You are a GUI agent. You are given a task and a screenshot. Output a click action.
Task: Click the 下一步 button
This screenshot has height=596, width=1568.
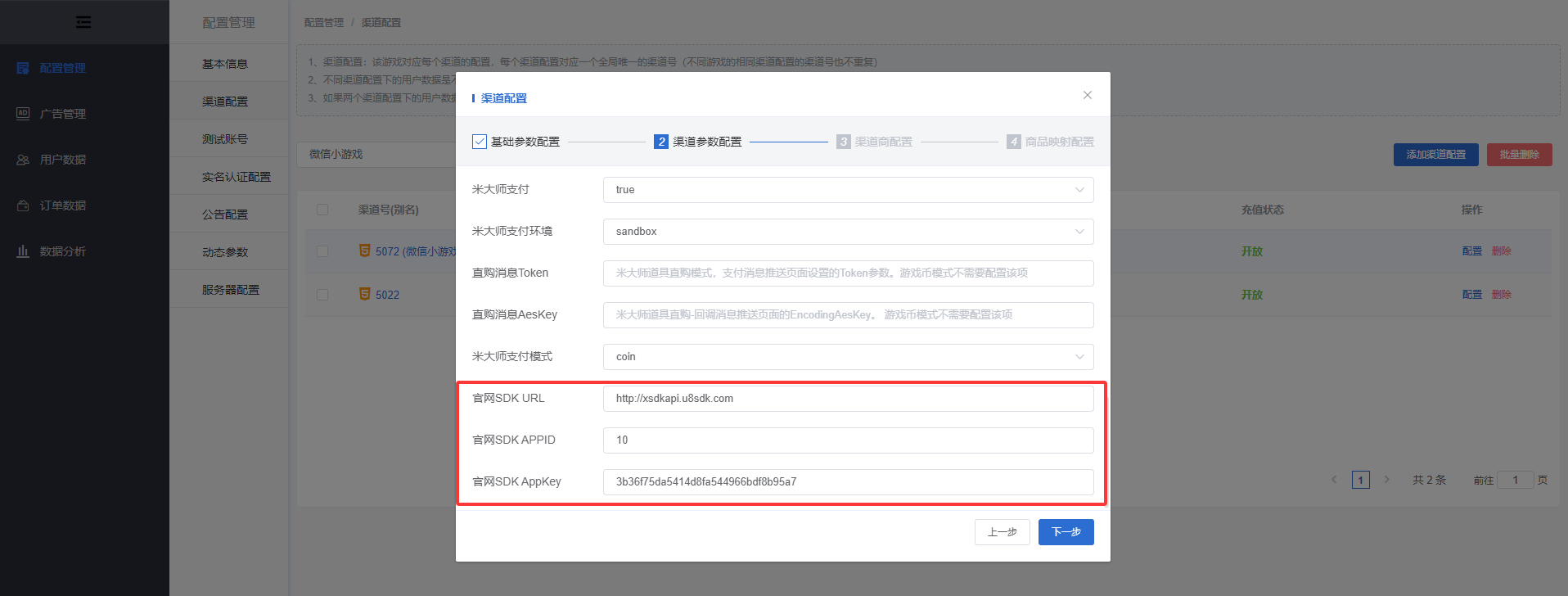(1066, 532)
